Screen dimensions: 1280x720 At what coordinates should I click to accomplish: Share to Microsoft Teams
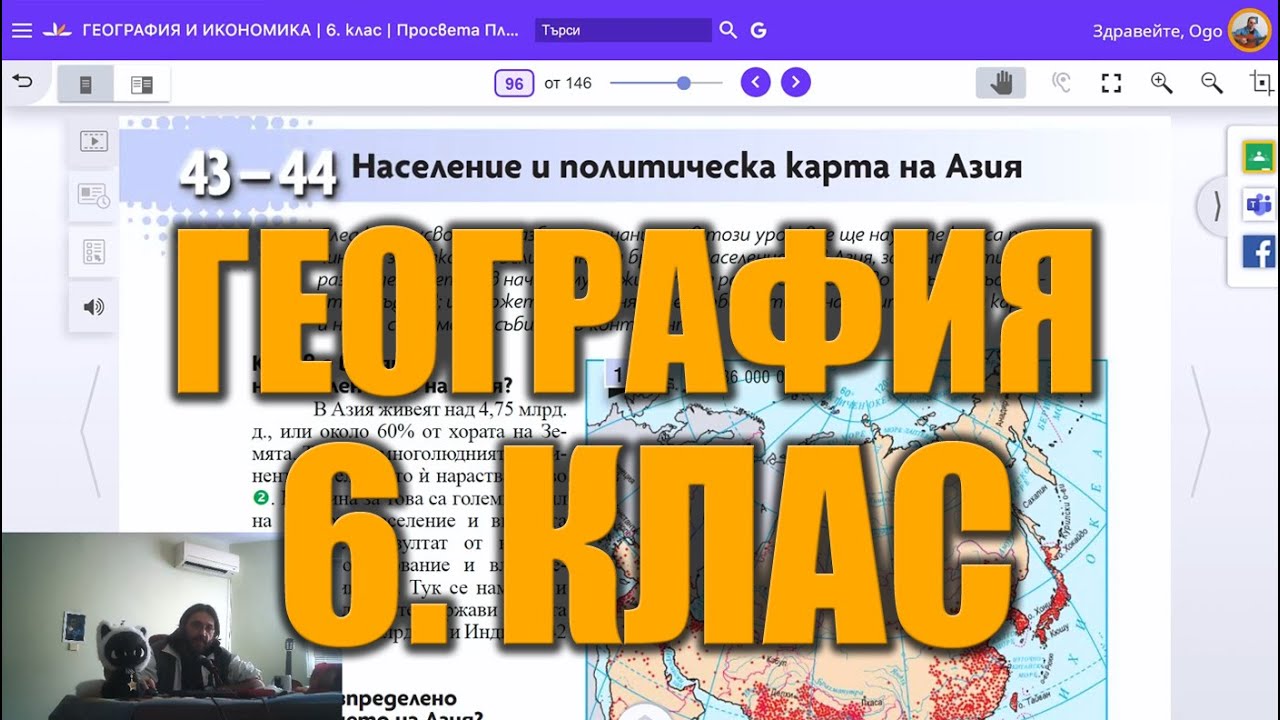pyautogui.click(x=1258, y=205)
